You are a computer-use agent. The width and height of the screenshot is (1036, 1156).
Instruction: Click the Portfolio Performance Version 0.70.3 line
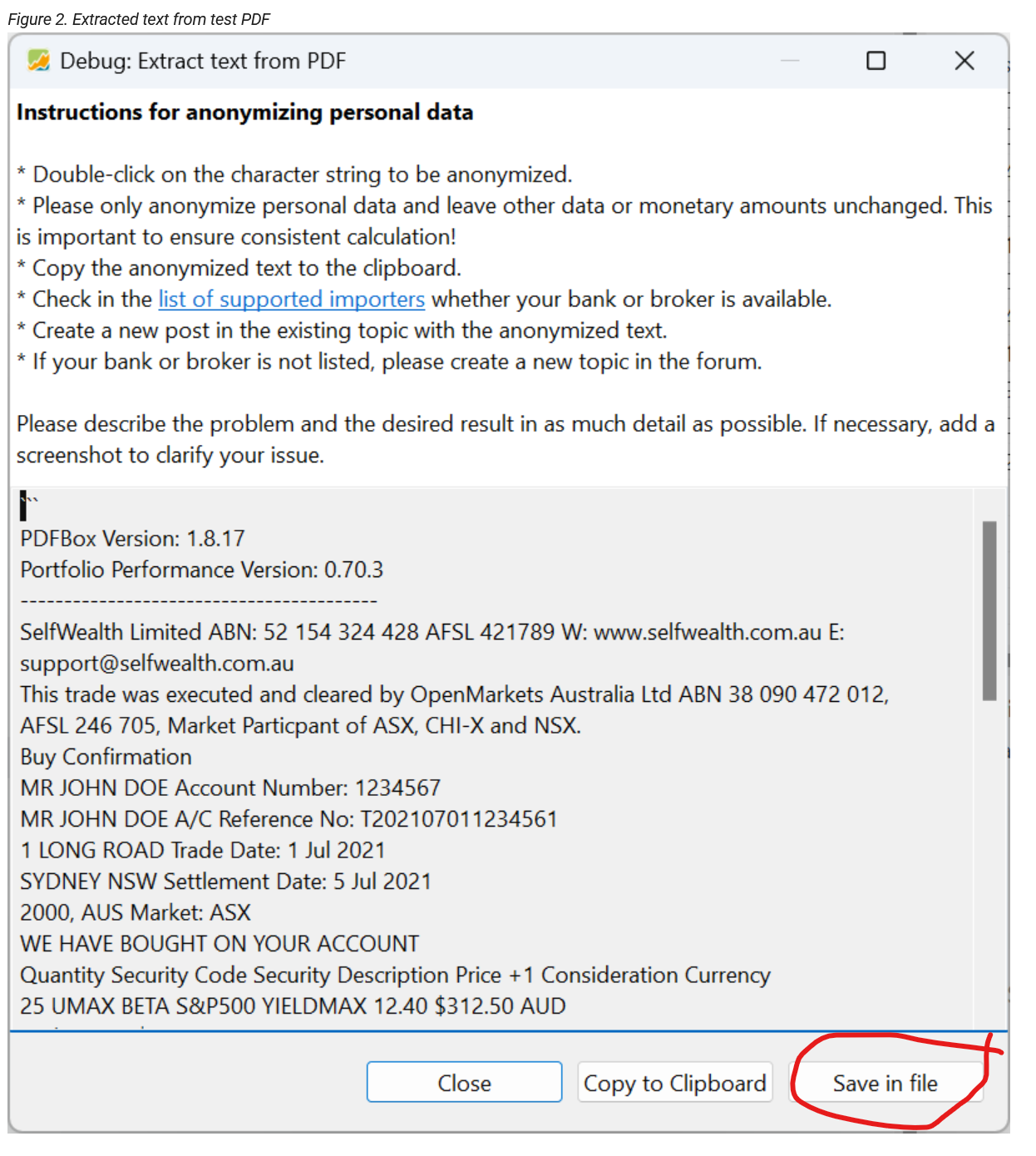point(202,571)
